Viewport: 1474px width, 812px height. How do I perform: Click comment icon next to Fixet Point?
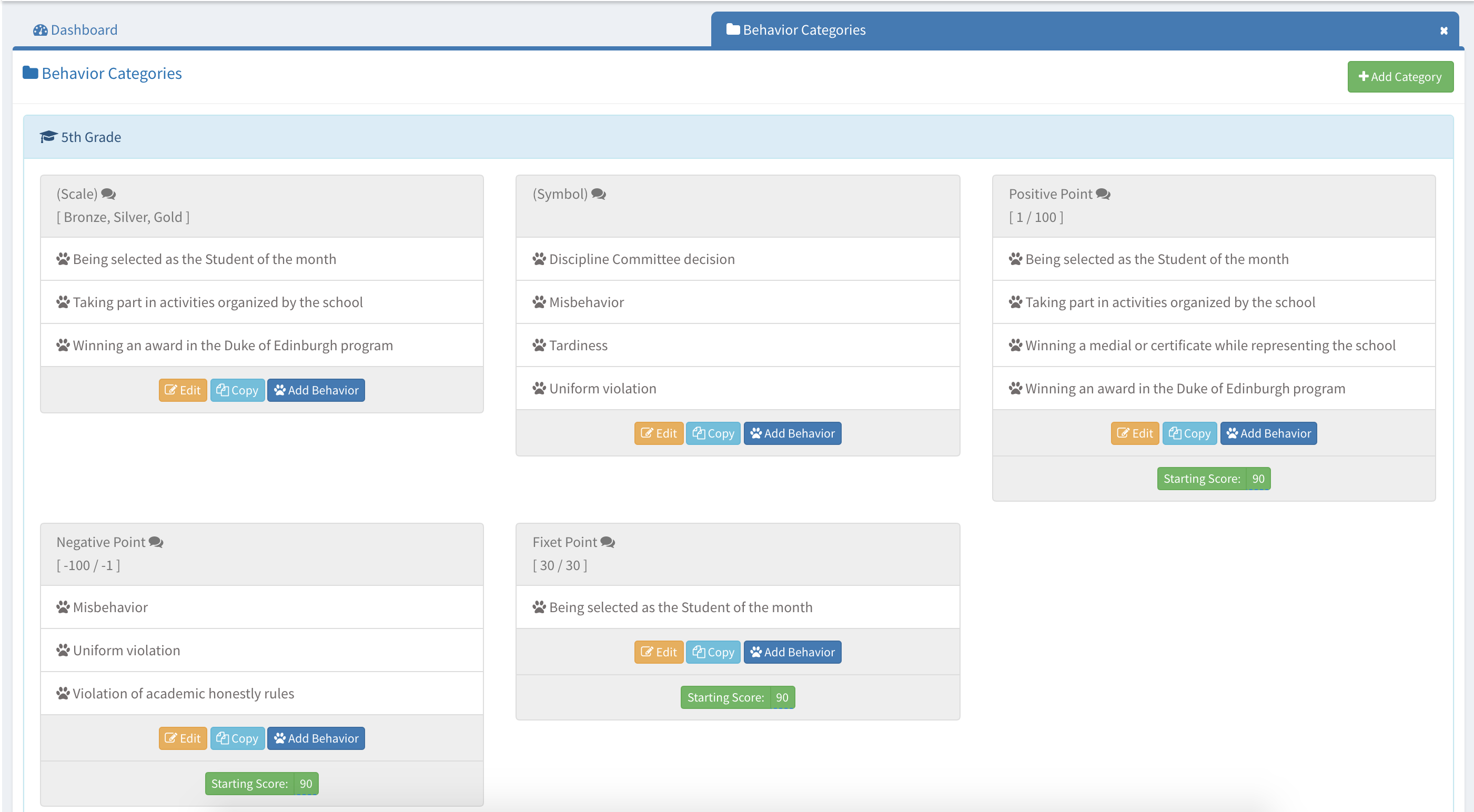608,543
